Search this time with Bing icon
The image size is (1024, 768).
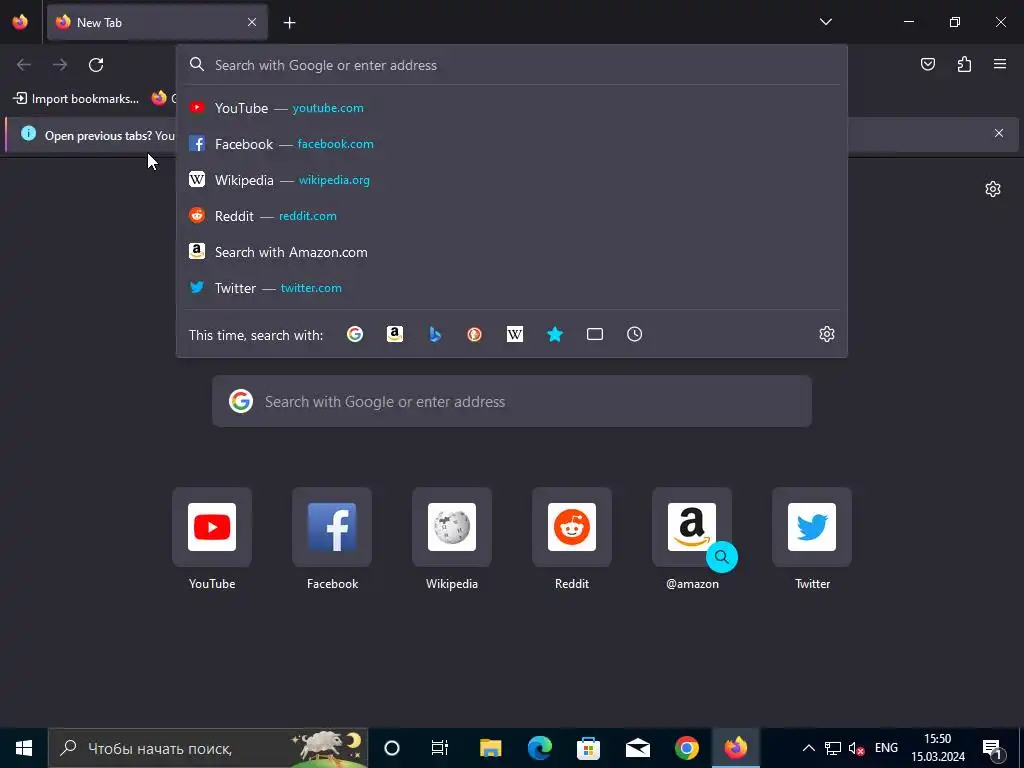(x=435, y=334)
